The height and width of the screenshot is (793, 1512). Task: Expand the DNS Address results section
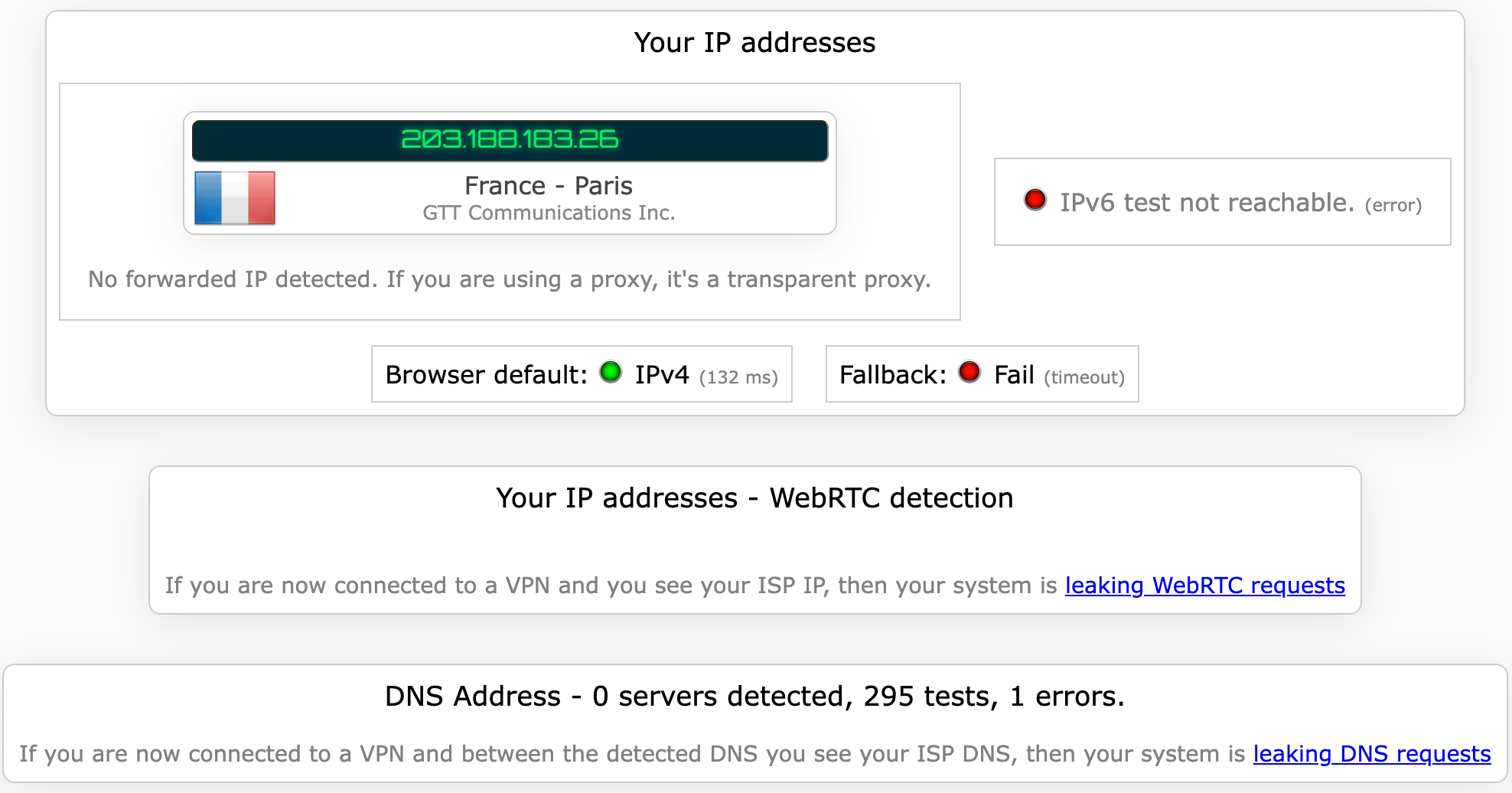point(754,695)
